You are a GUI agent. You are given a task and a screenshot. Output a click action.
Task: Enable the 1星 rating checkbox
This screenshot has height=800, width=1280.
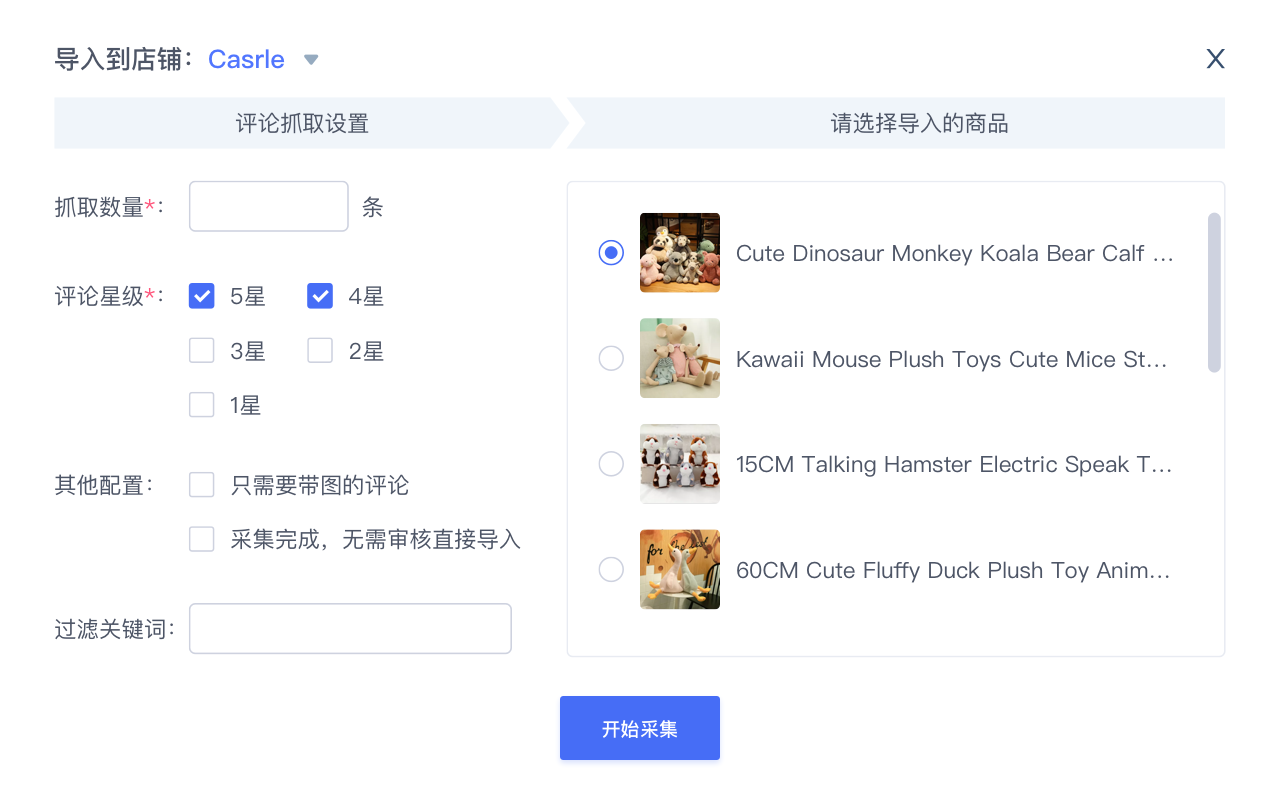(x=201, y=404)
